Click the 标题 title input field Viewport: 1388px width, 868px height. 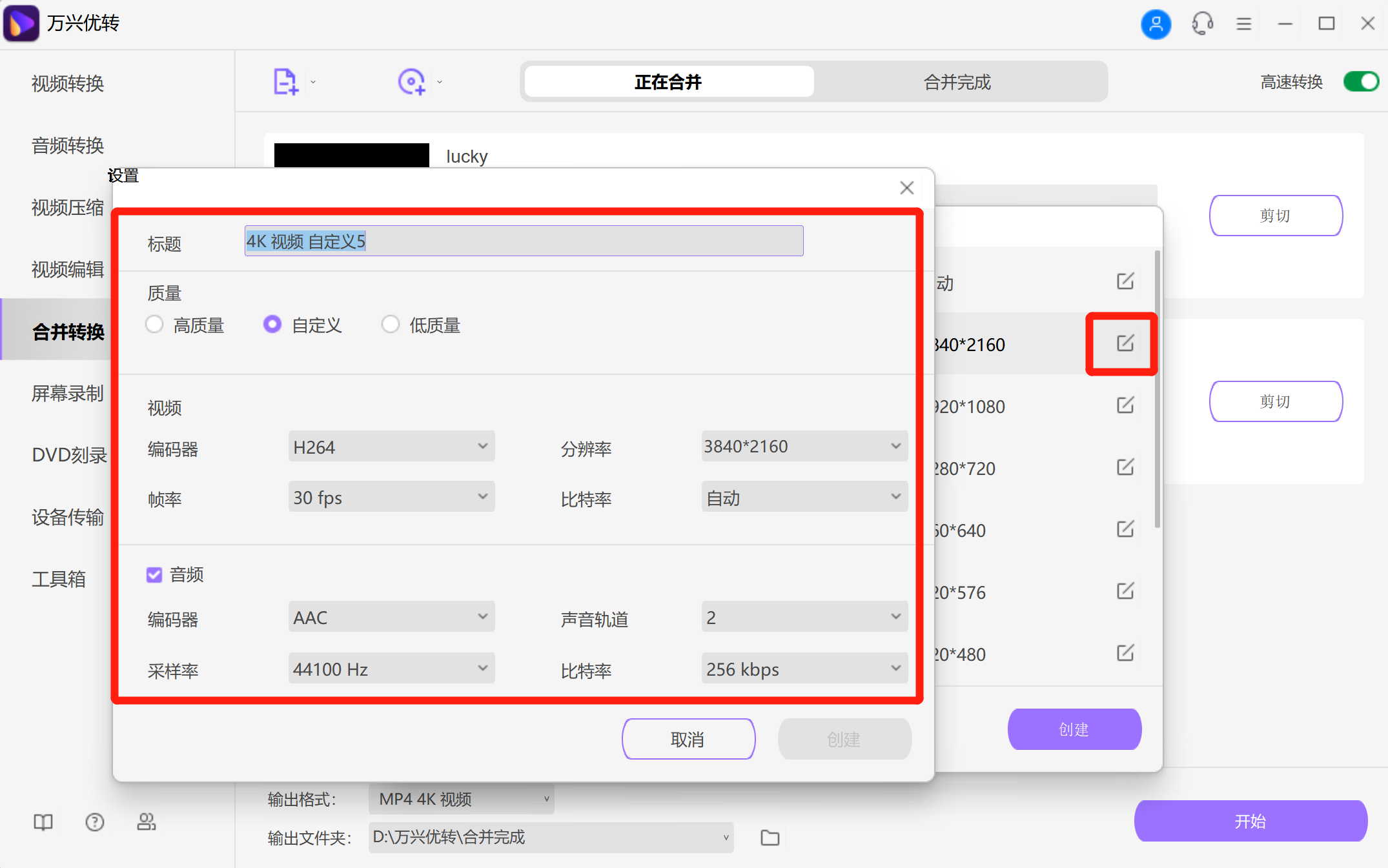click(523, 241)
